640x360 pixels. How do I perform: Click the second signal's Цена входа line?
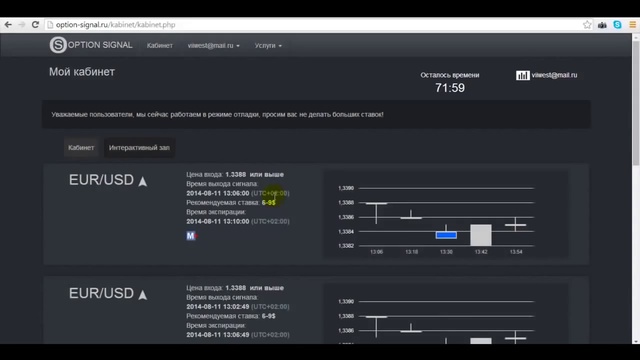[x=235, y=288]
